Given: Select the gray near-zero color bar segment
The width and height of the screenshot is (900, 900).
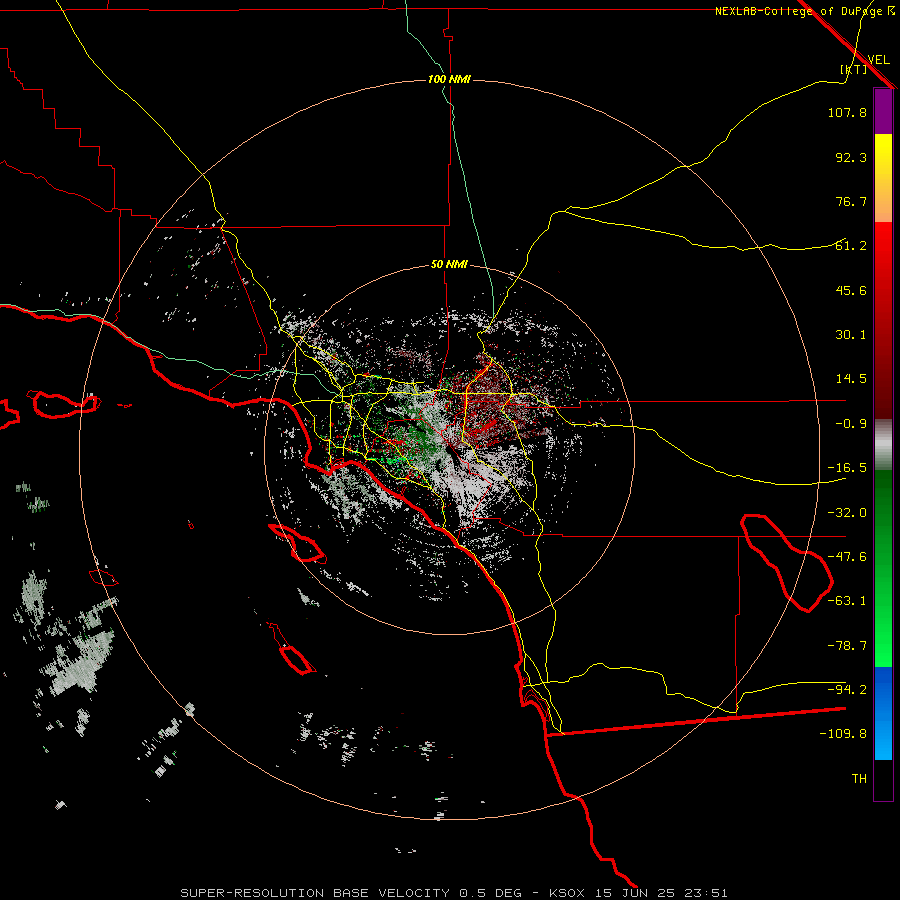Looking at the screenshot, I should (x=883, y=445).
